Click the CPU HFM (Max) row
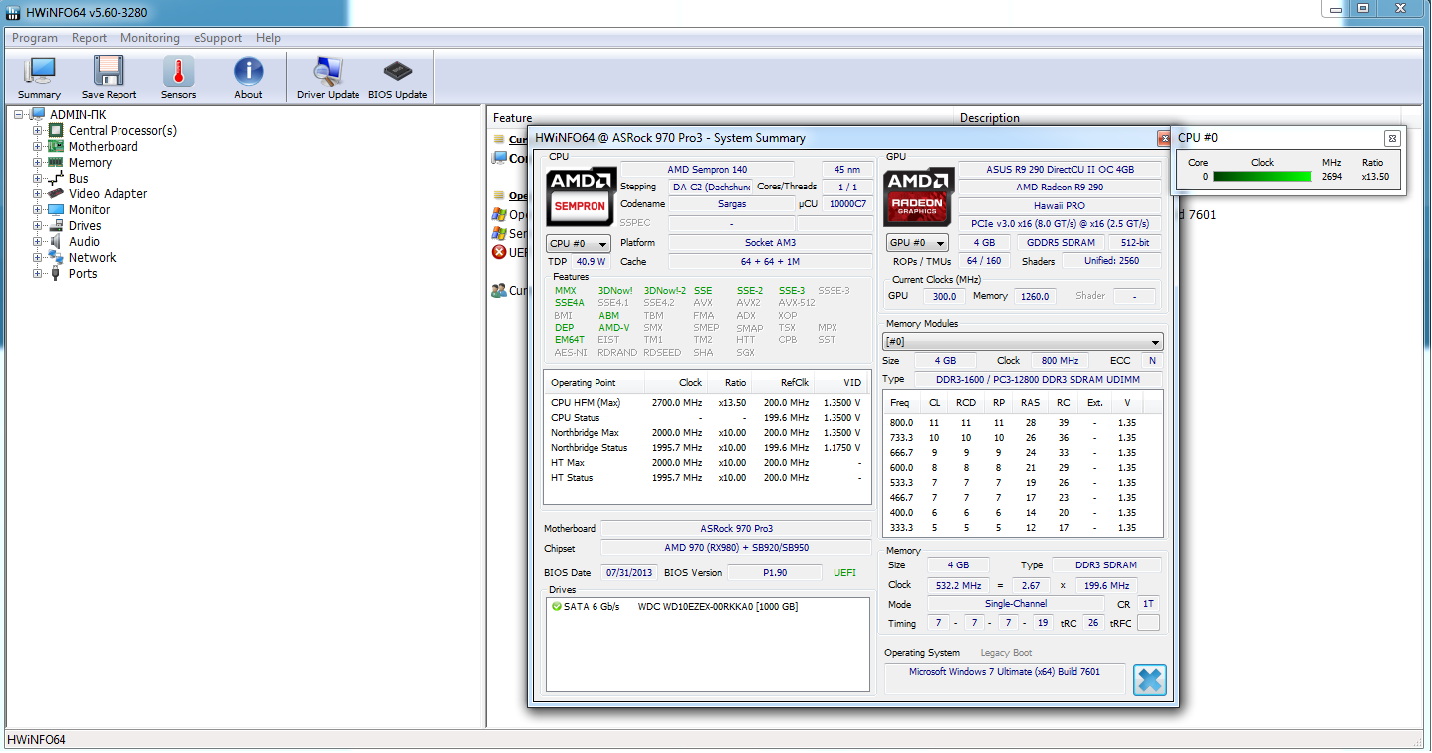 [x=707, y=403]
